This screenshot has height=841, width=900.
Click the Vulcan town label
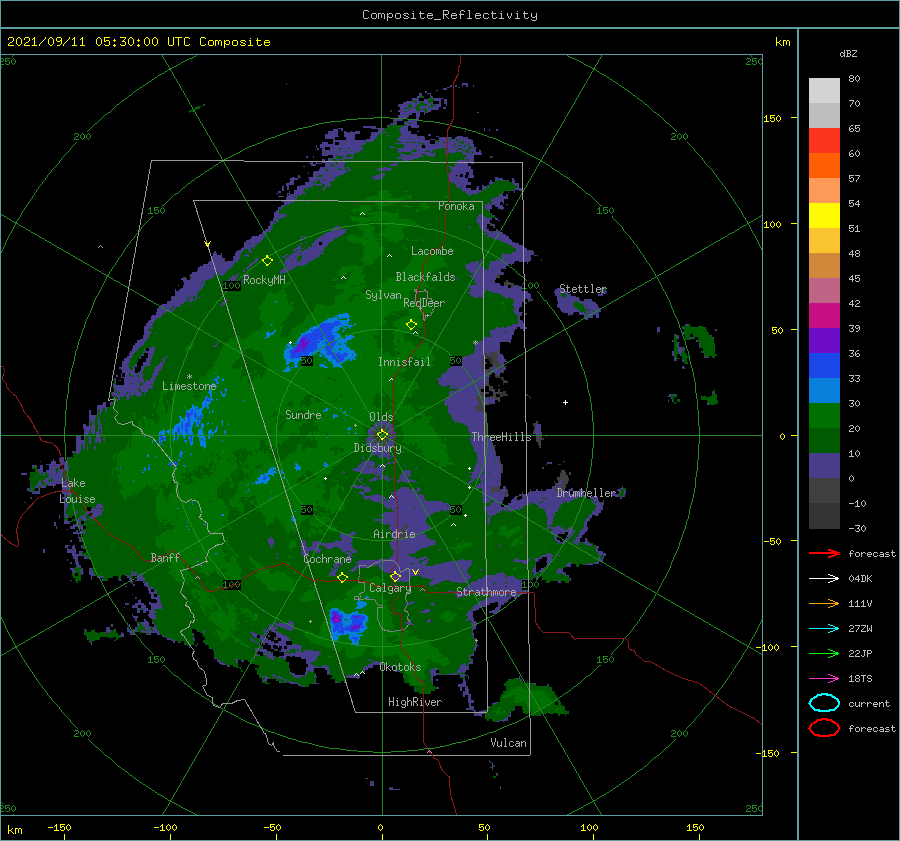click(x=508, y=743)
